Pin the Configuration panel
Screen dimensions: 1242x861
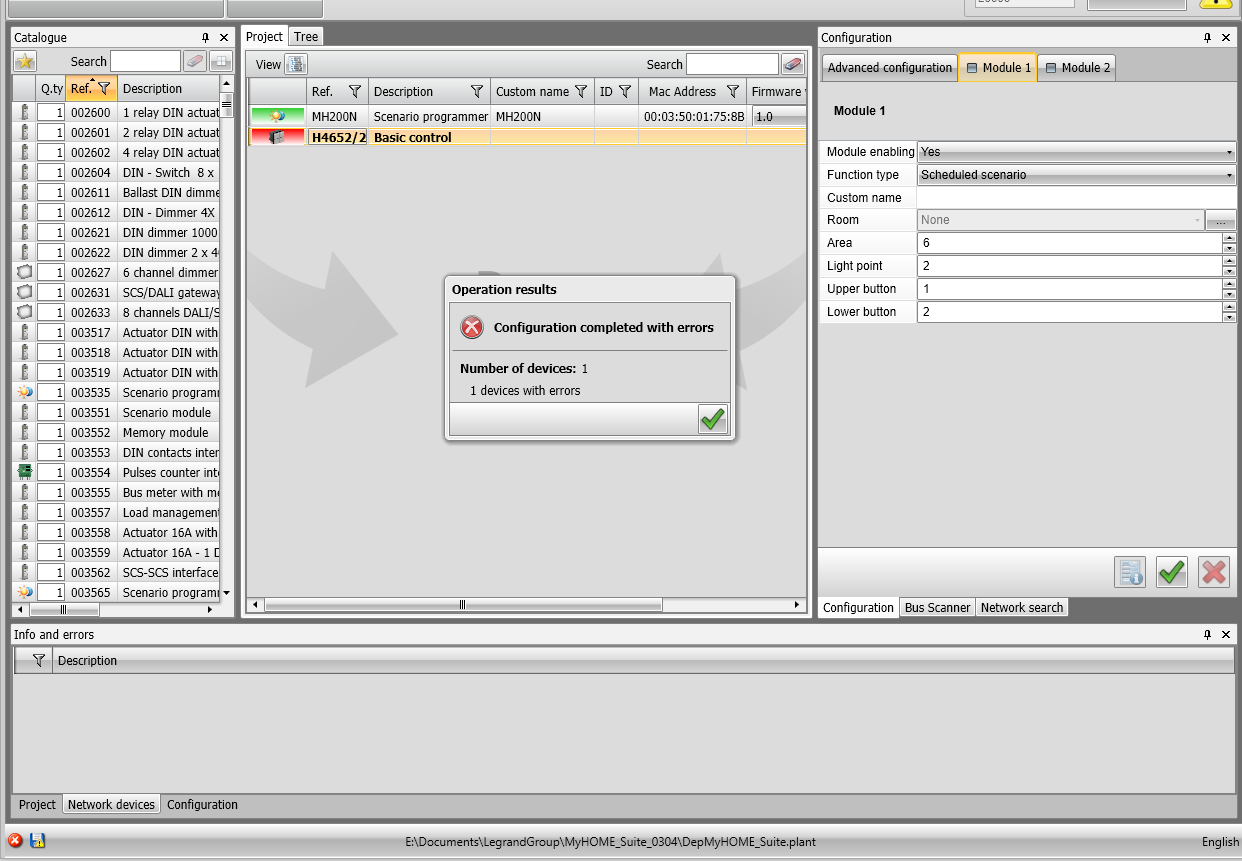1207,38
